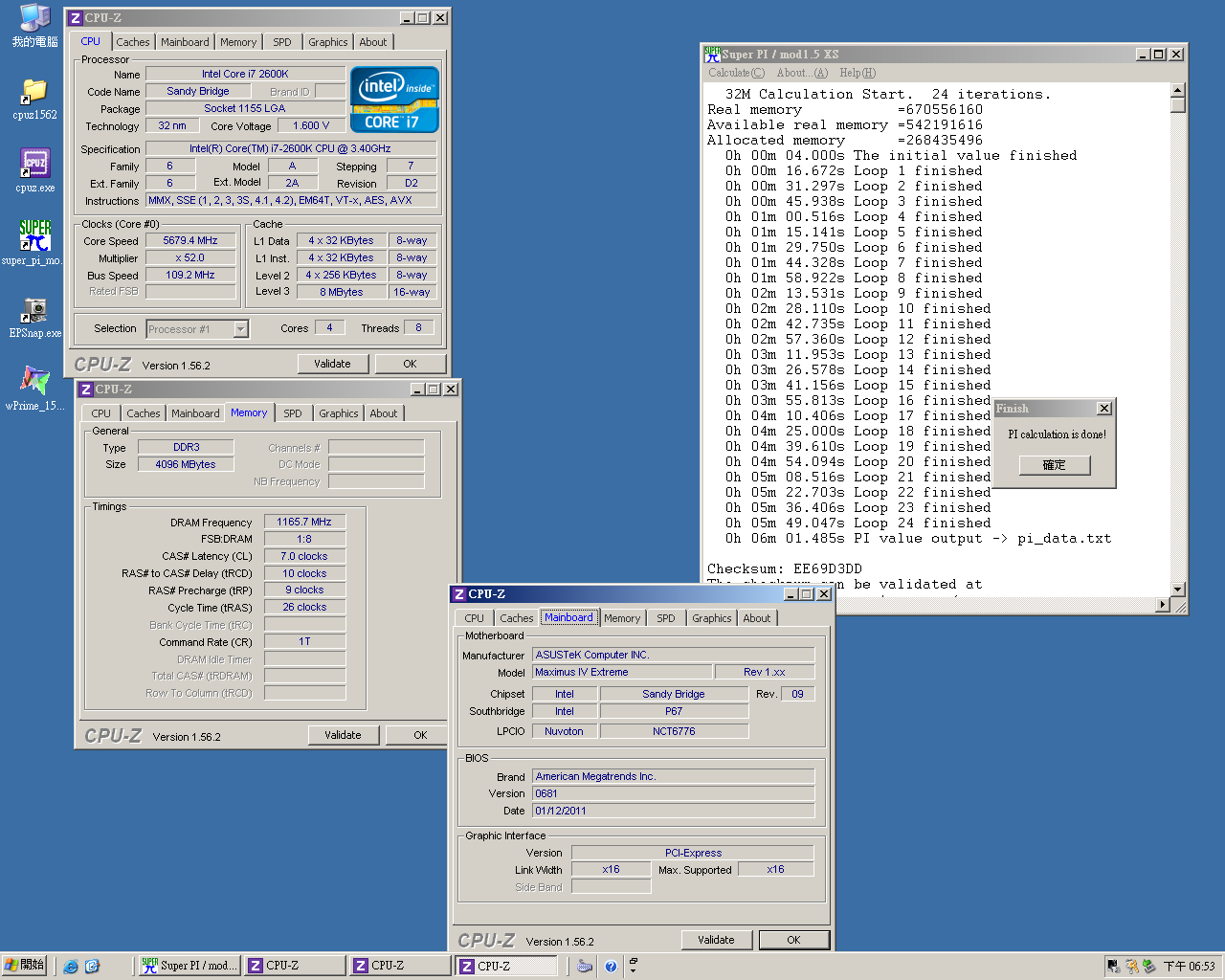Click the CAS# Latency 7.0 clocks value
Viewport: 1225px width, 980px height.
pos(304,556)
